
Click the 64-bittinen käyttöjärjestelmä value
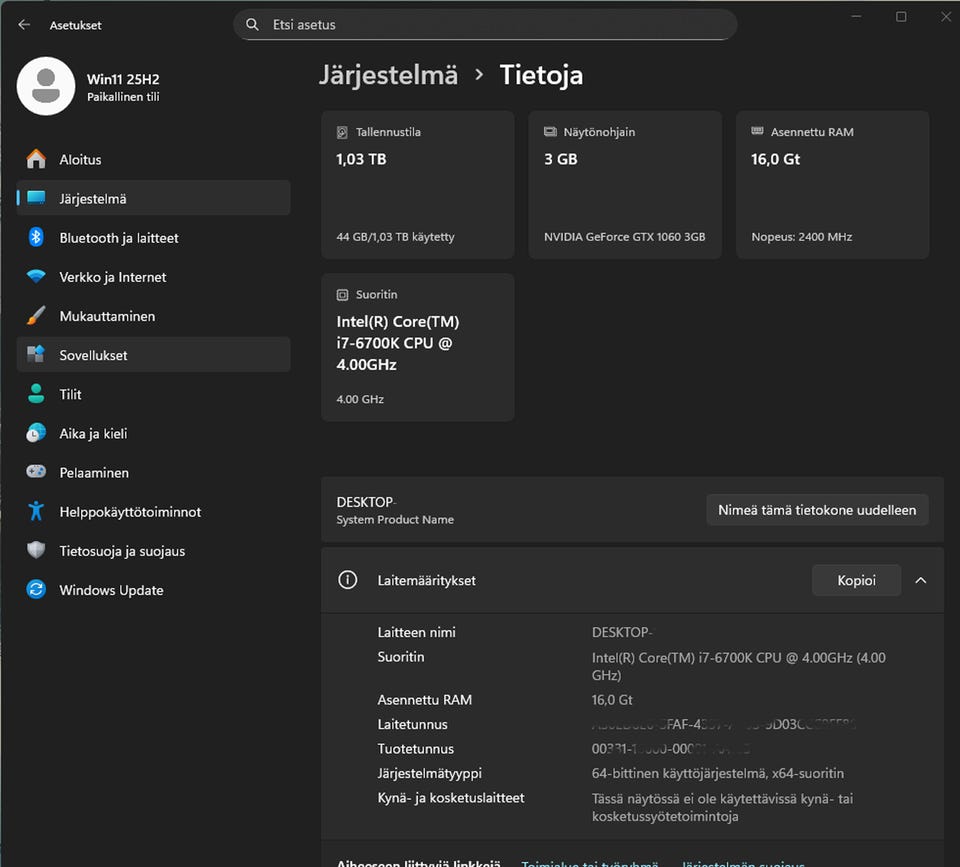click(718, 773)
